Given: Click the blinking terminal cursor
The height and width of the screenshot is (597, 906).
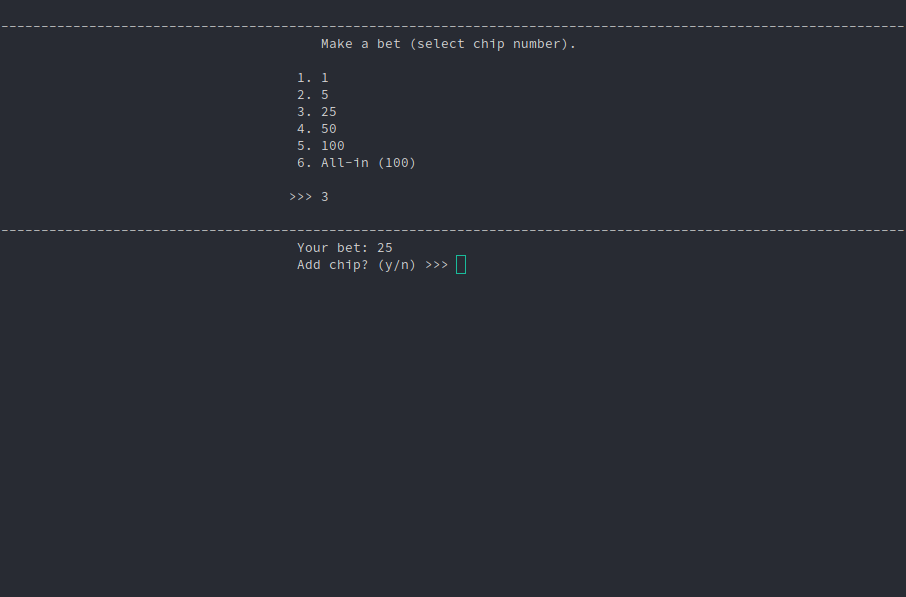Looking at the screenshot, I should click(x=460, y=264).
